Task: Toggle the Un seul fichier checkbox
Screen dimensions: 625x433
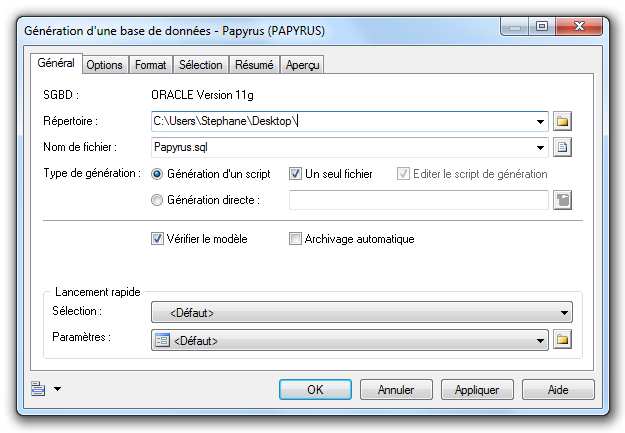Action: pyautogui.click(x=295, y=174)
